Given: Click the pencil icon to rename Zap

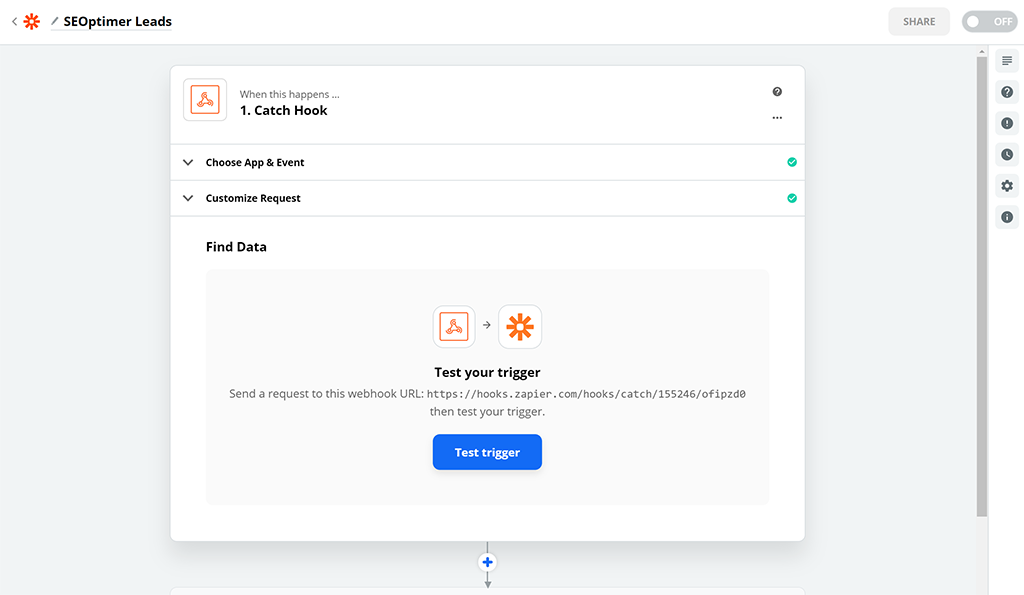Looking at the screenshot, I should (55, 21).
